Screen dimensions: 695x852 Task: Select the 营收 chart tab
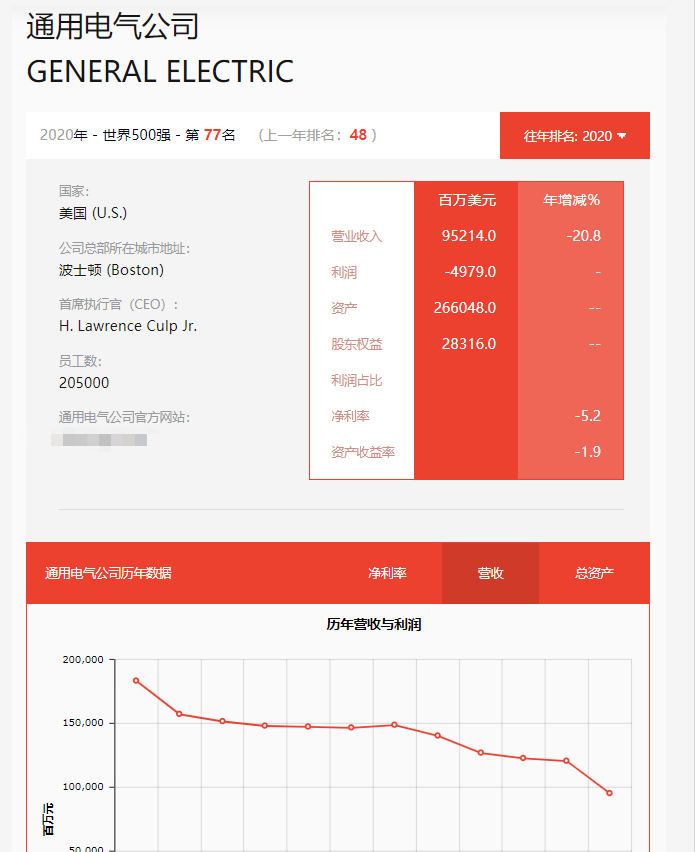pyautogui.click(x=490, y=573)
